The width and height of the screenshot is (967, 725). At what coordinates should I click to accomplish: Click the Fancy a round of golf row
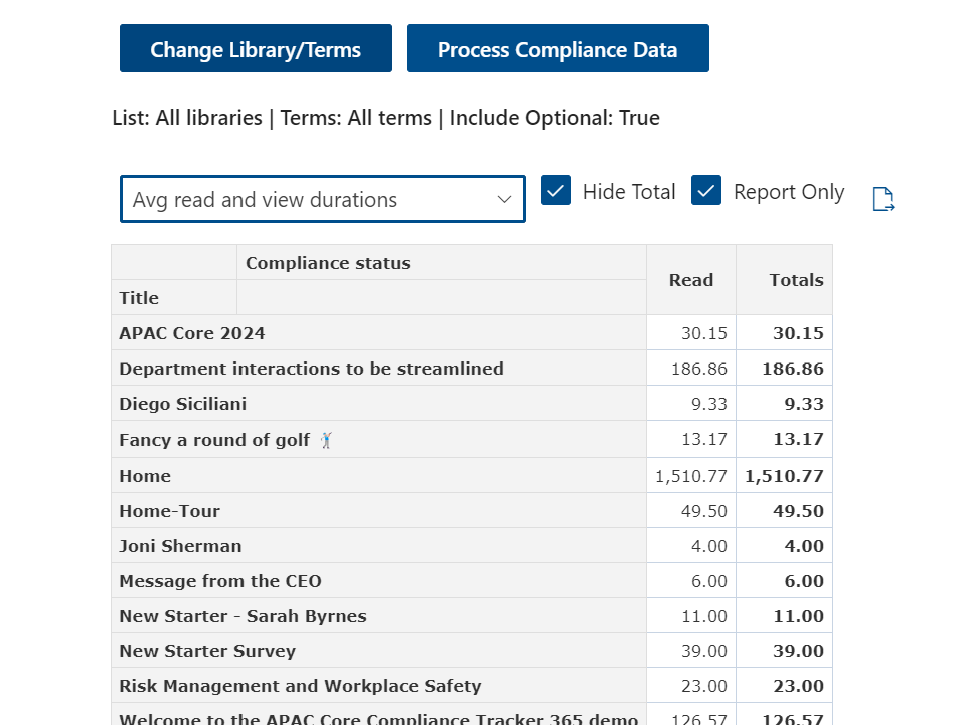point(215,440)
